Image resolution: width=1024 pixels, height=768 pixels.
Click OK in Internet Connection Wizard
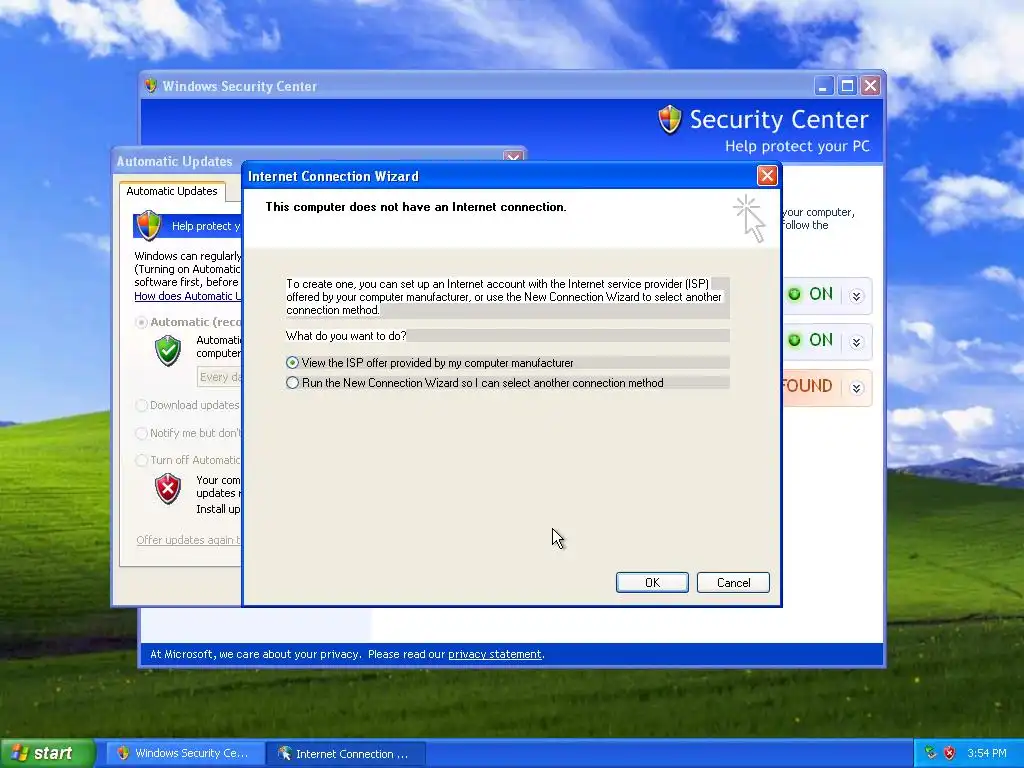pyautogui.click(x=652, y=583)
